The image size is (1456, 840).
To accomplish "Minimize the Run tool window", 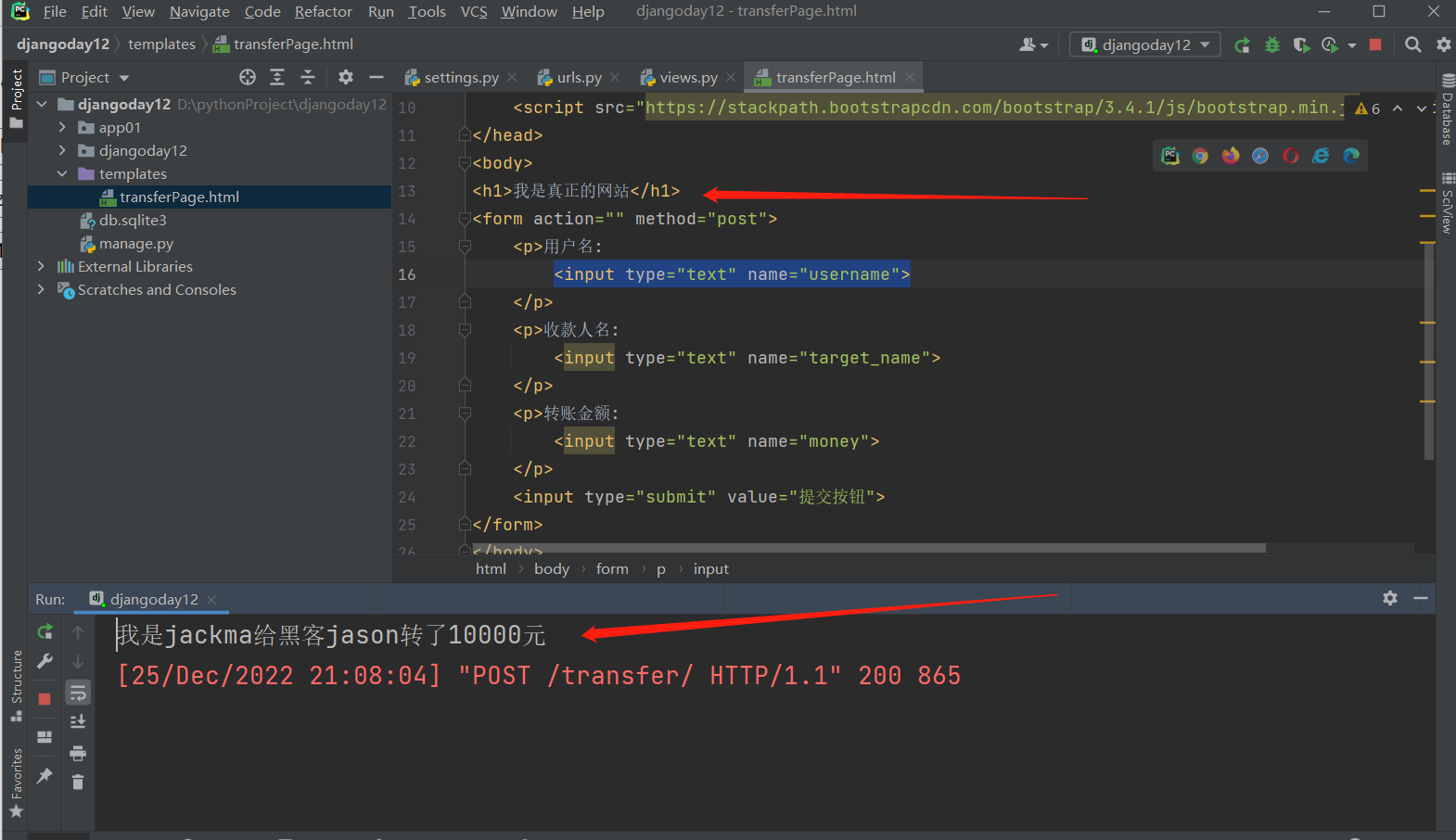I will [x=1421, y=599].
